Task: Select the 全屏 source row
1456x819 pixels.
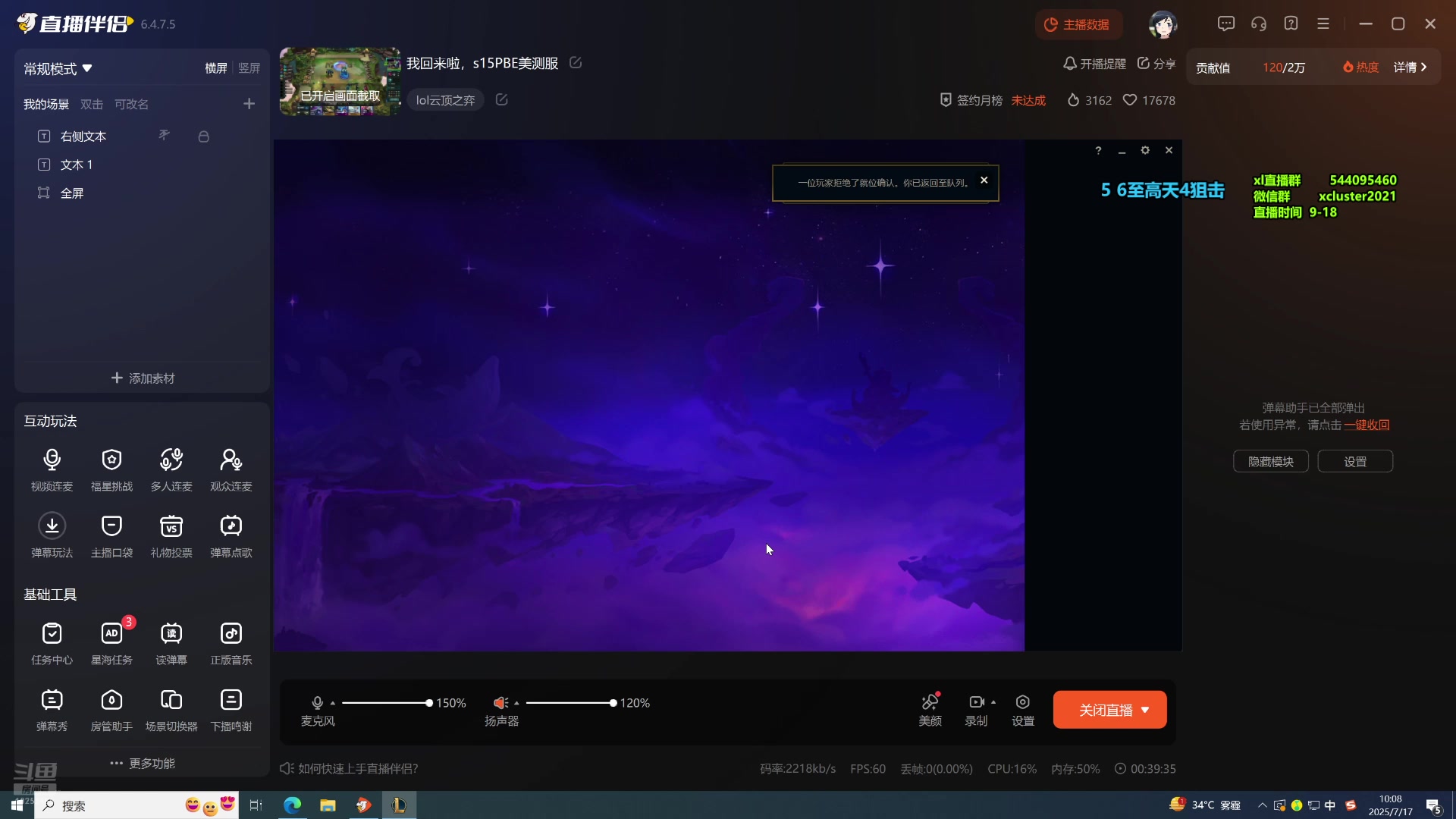Action: pyautogui.click(x=142, y=193)
